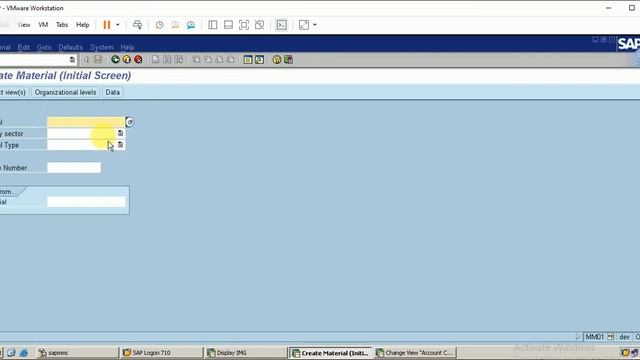Open the SAP System menu
This screenshot has height=360, width=640.
click(102, 47)
